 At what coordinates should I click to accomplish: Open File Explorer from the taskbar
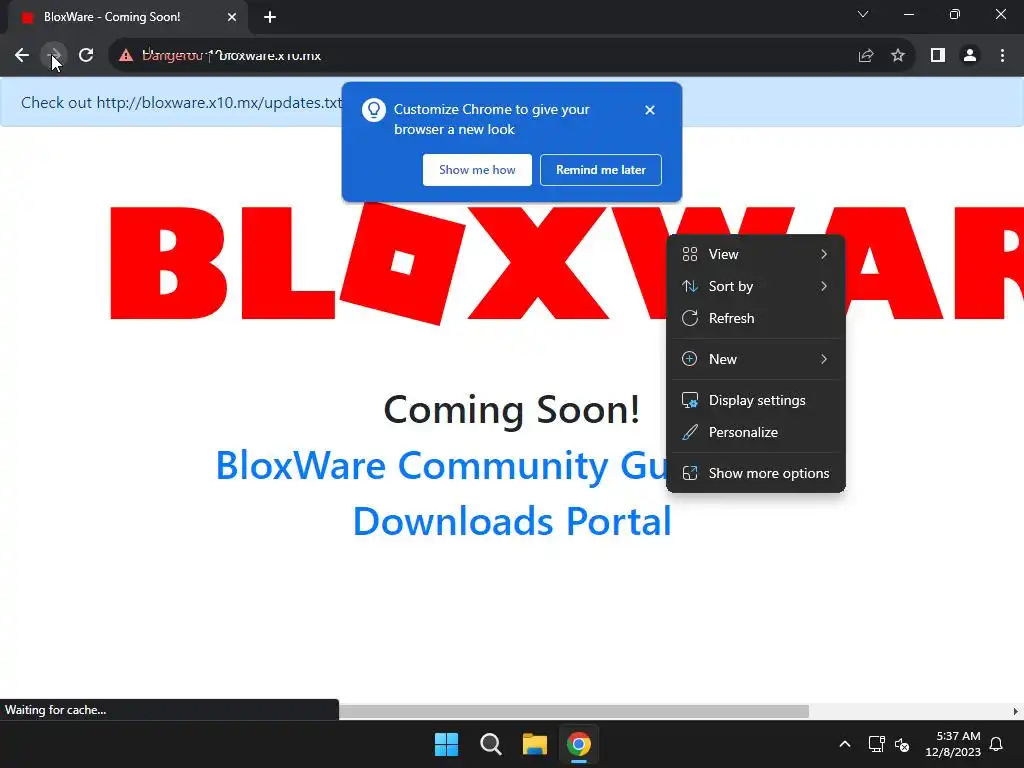[x=535, y=744]
